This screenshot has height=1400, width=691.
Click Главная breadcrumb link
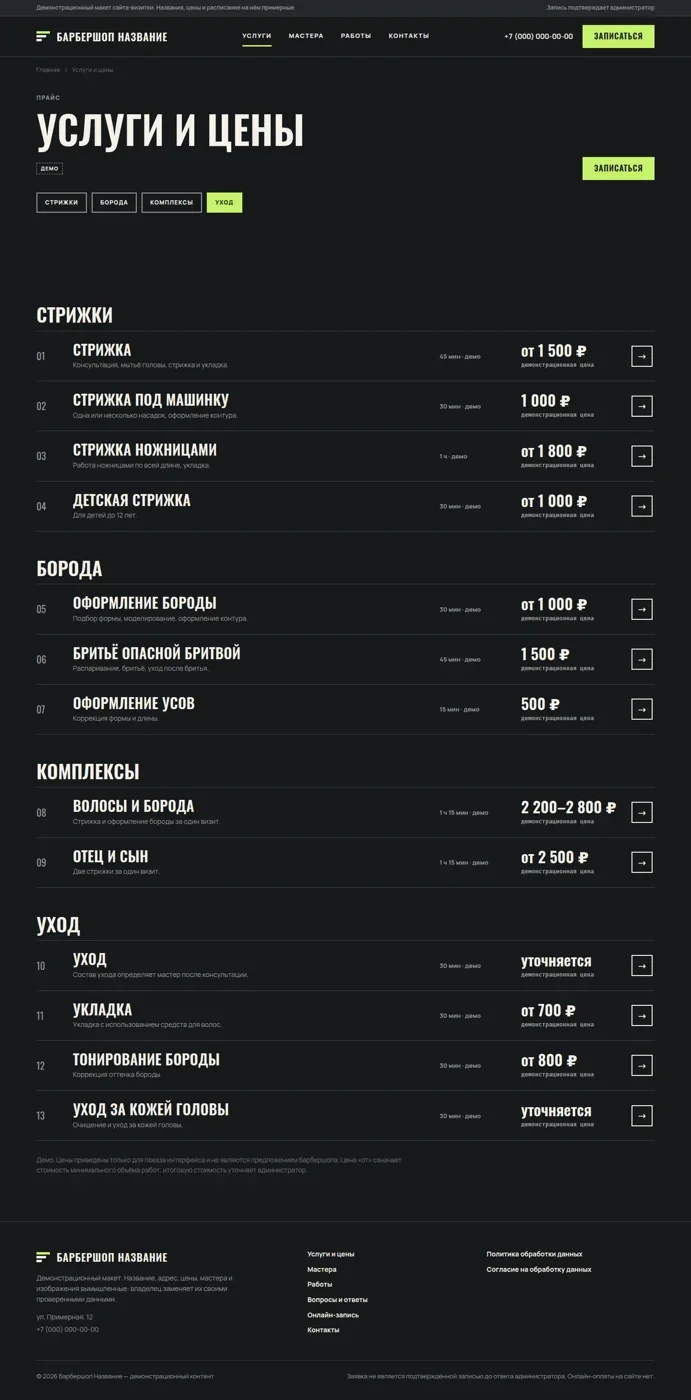(48, 70)
